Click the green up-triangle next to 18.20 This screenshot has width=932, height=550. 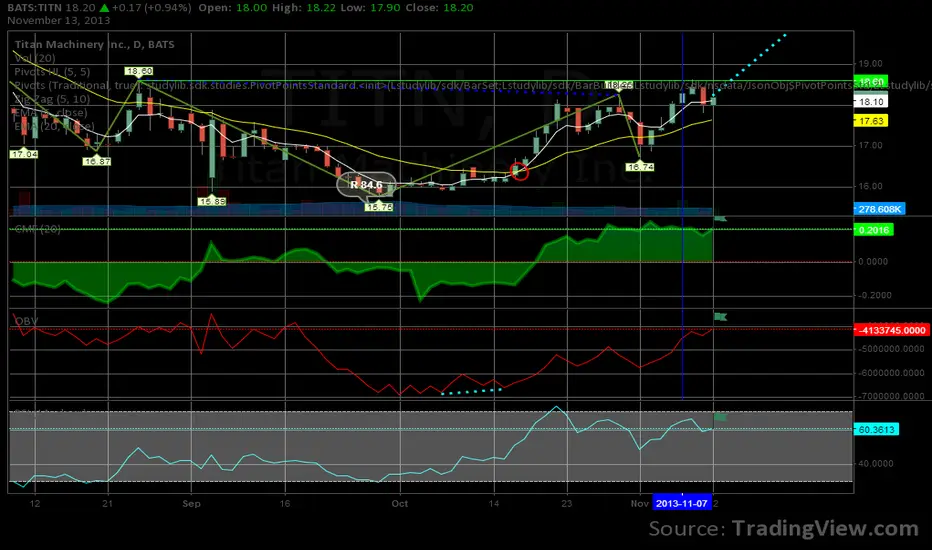(x=104, y=8)
